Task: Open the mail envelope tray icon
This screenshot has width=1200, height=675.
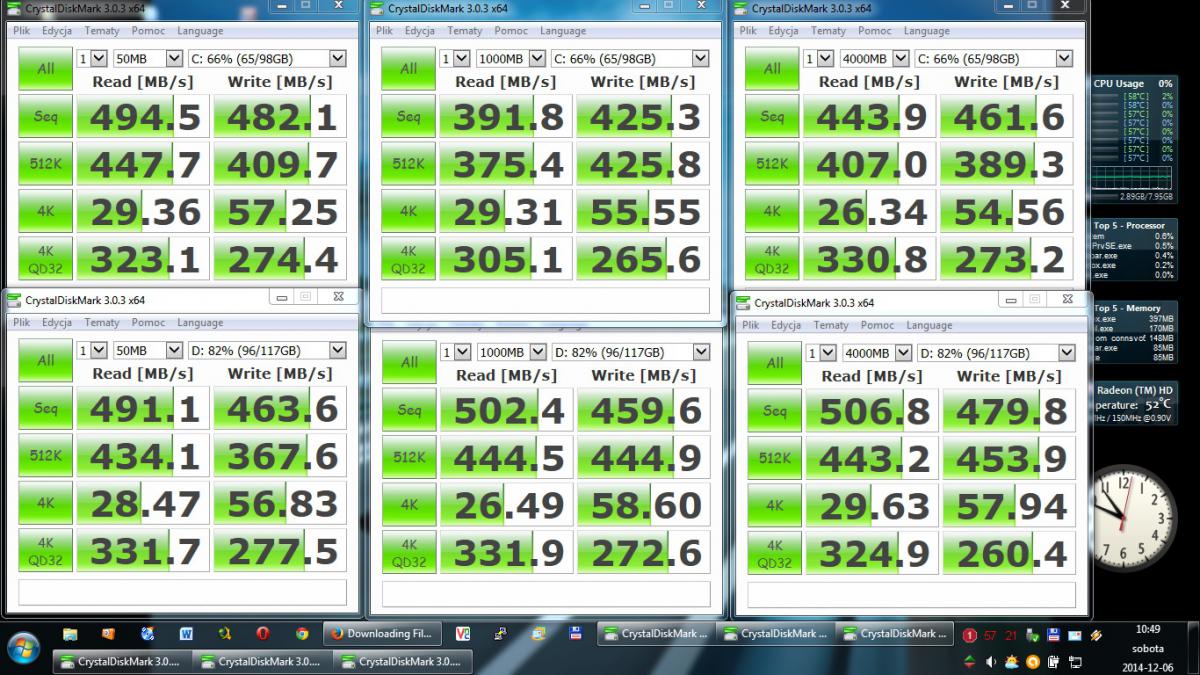Action: coord(1075,635)
